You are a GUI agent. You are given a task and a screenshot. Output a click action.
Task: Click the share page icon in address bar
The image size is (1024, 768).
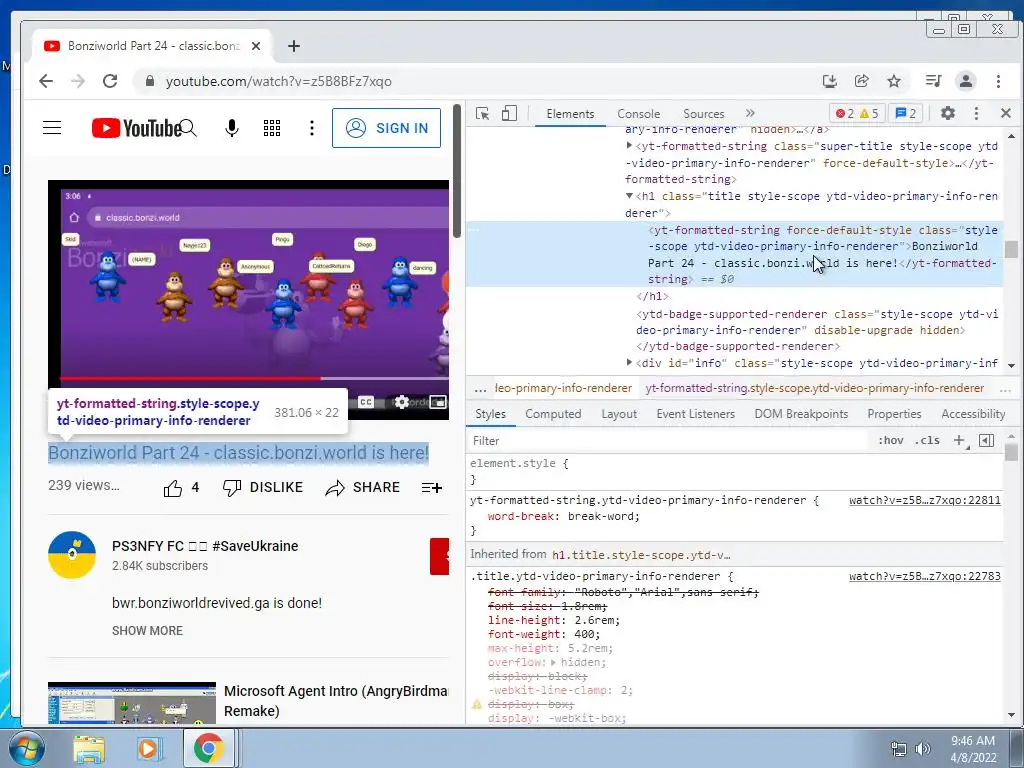[x=861, y=81]
